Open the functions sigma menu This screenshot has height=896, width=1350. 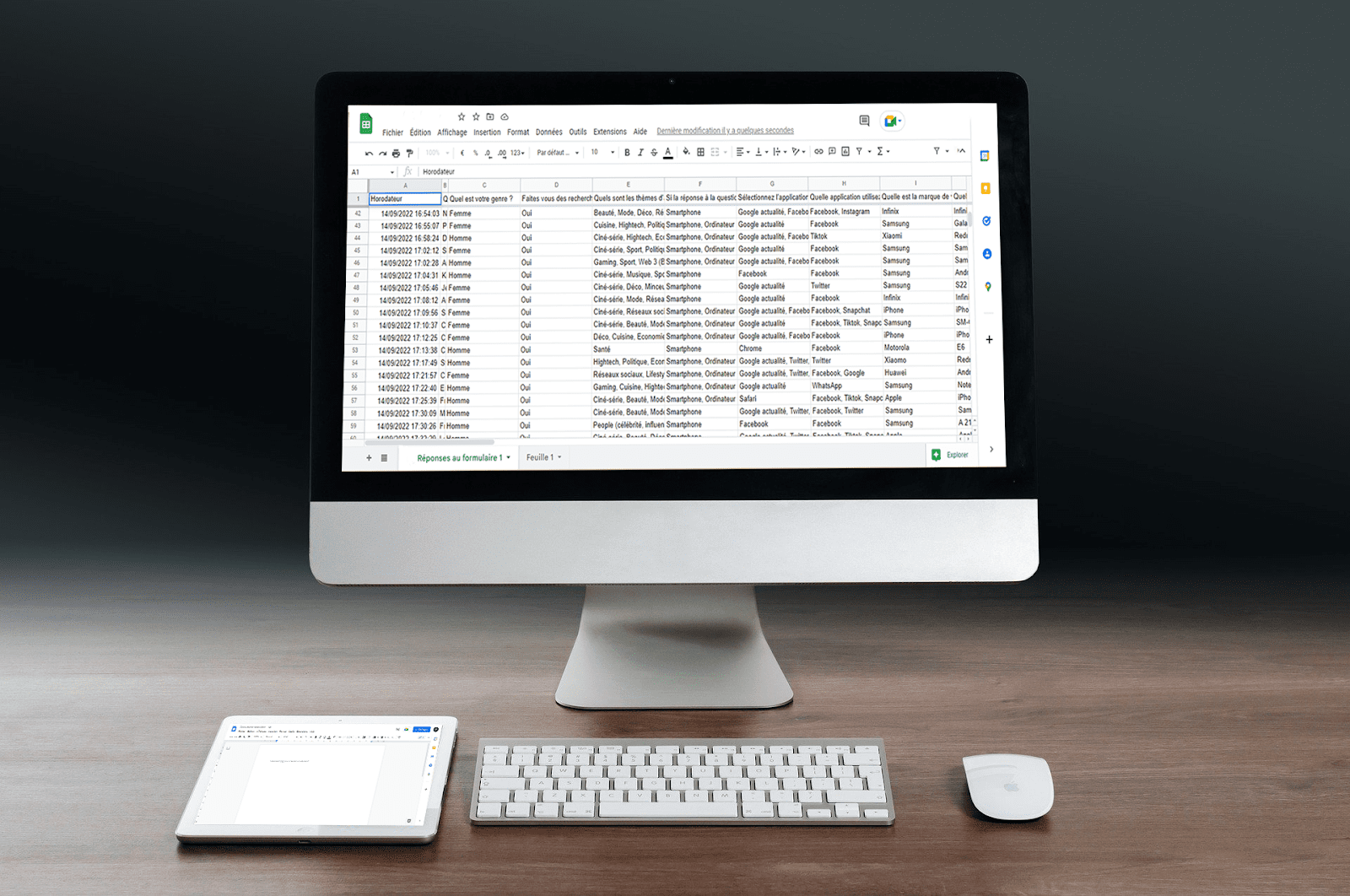click(x=883, y=151)
